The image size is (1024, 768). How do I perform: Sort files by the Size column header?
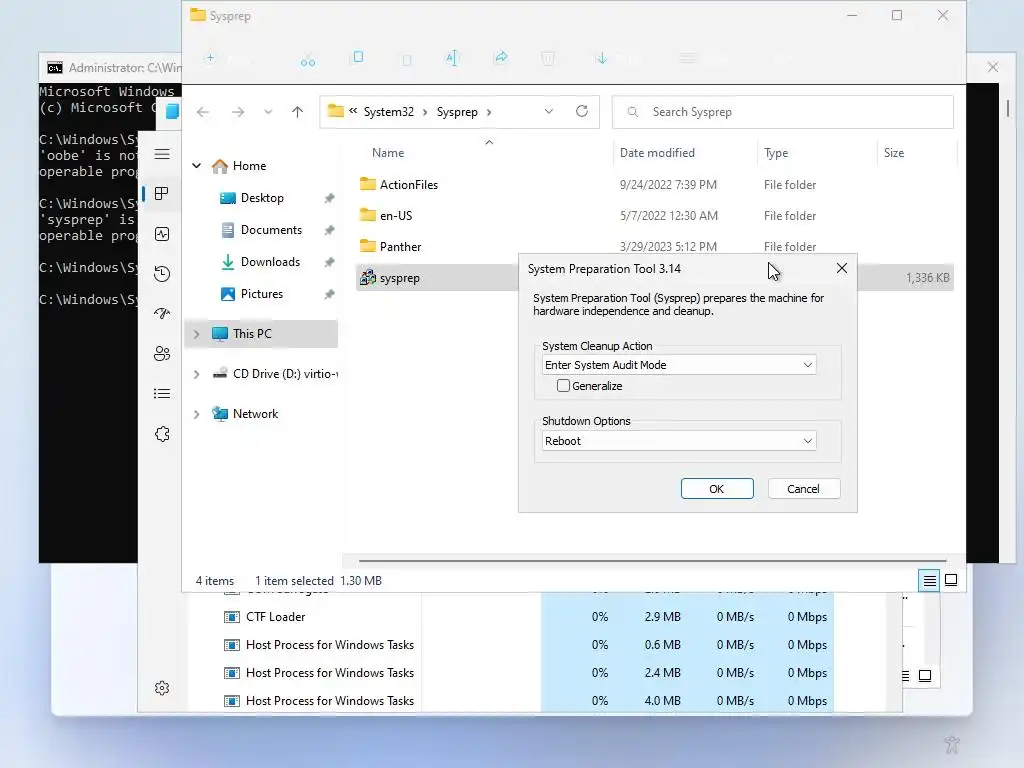point(894,153)
